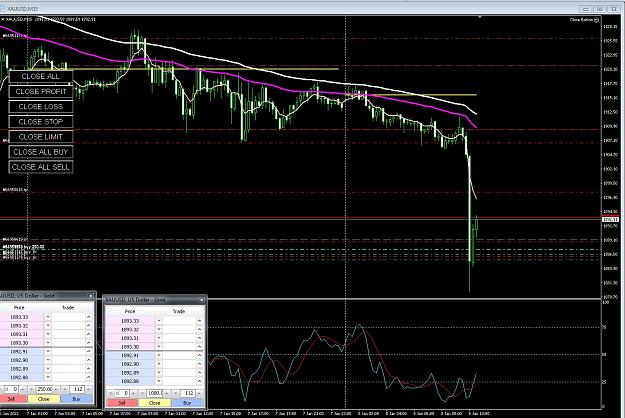
Task: Click up arrow at 1893.30 in 250.00-volume panel
Action: pyautogui.click(x=88, y=343)
